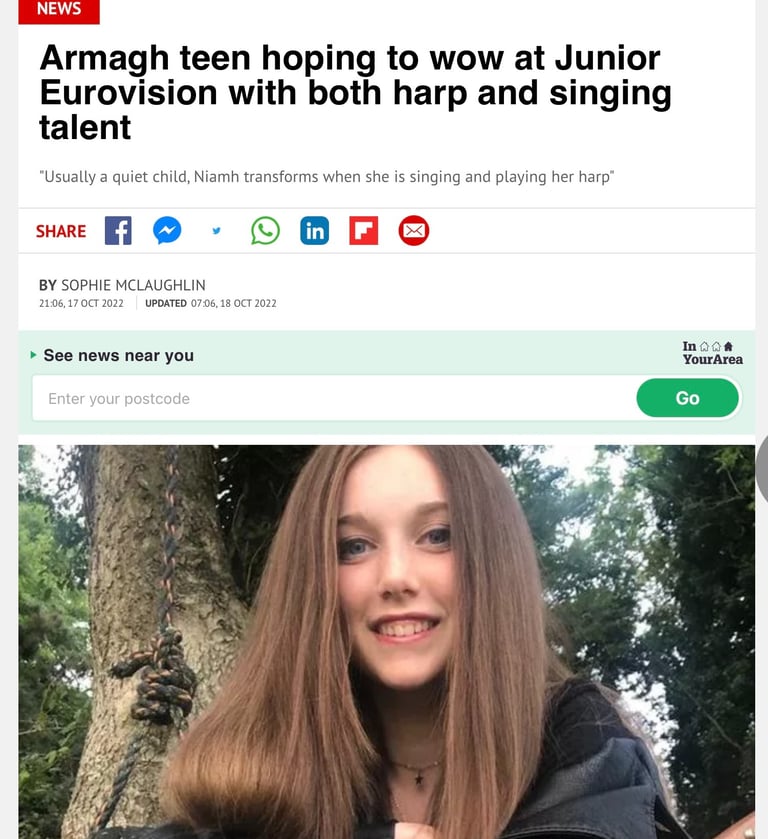The image size is (768, 839).
Task: Click the See news near you heading
Action: pos(119,355)
